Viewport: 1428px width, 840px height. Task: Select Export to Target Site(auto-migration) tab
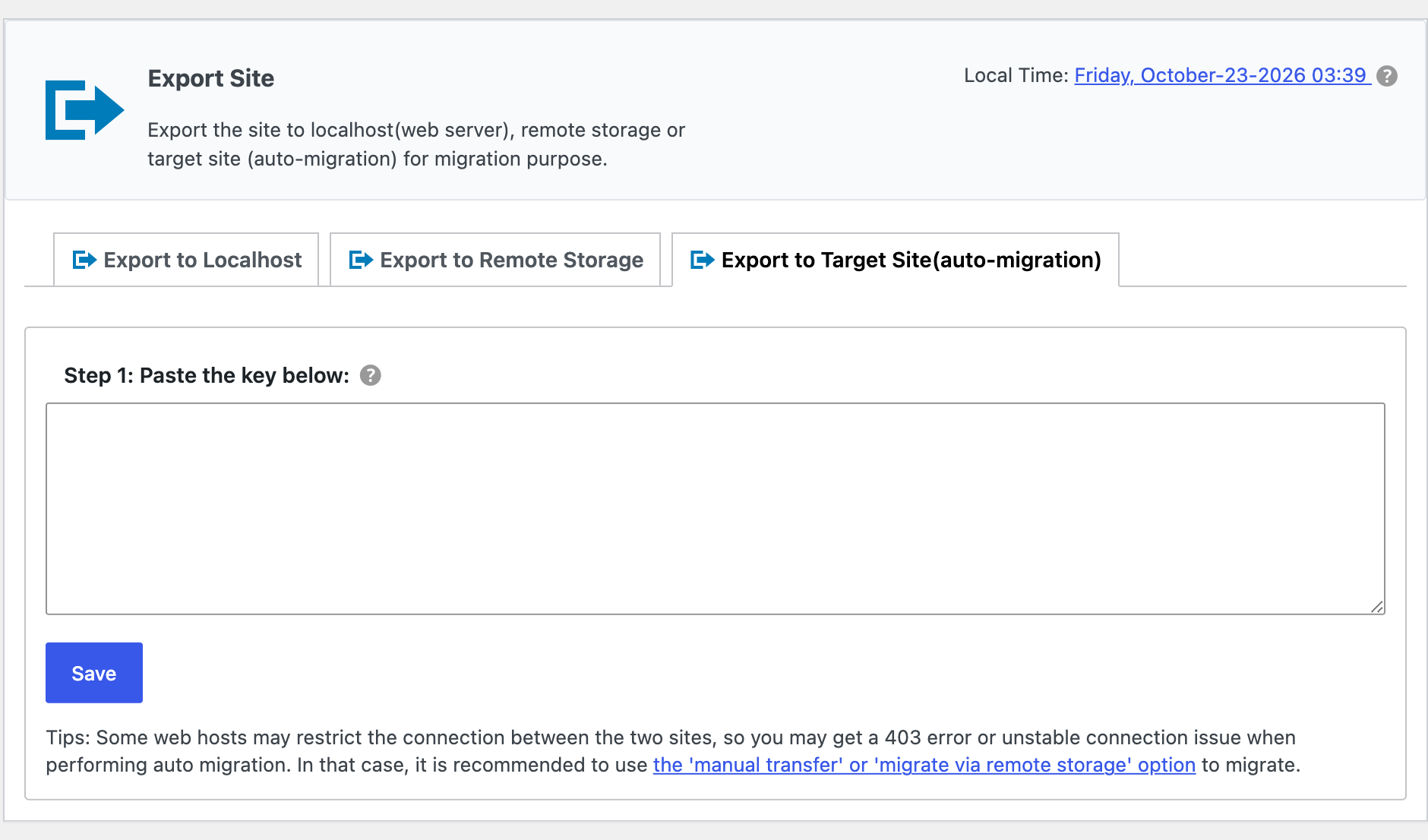click(896, 260)
